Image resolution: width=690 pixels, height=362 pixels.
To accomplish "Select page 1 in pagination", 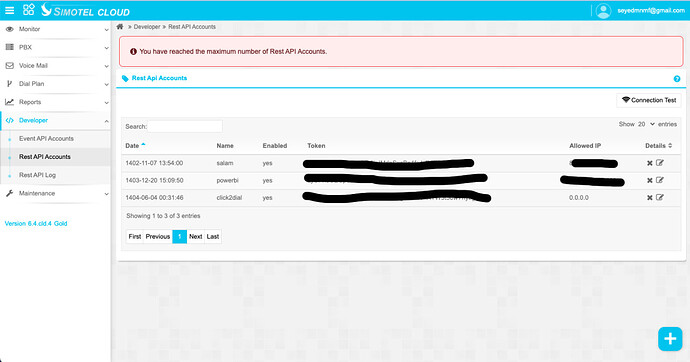I will [180, 237].
